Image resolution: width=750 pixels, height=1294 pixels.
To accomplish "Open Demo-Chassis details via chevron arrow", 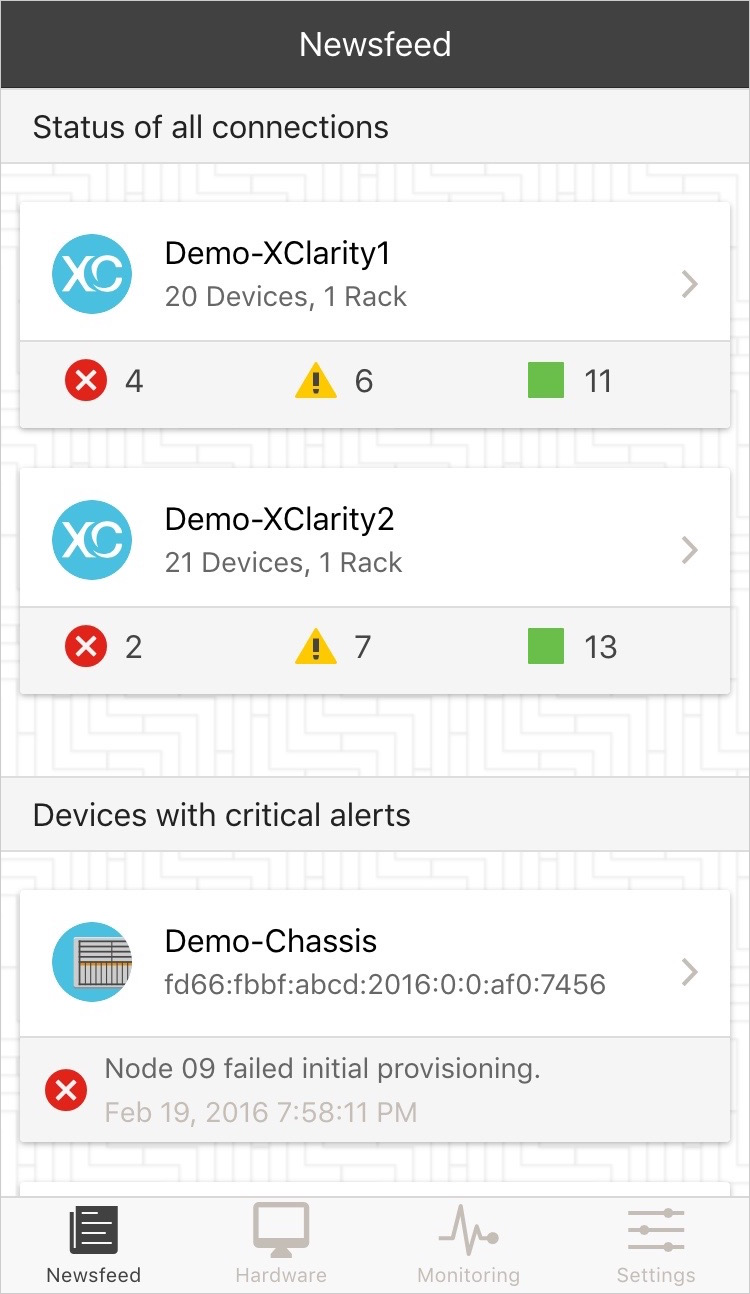I will (x=689, y=972).
